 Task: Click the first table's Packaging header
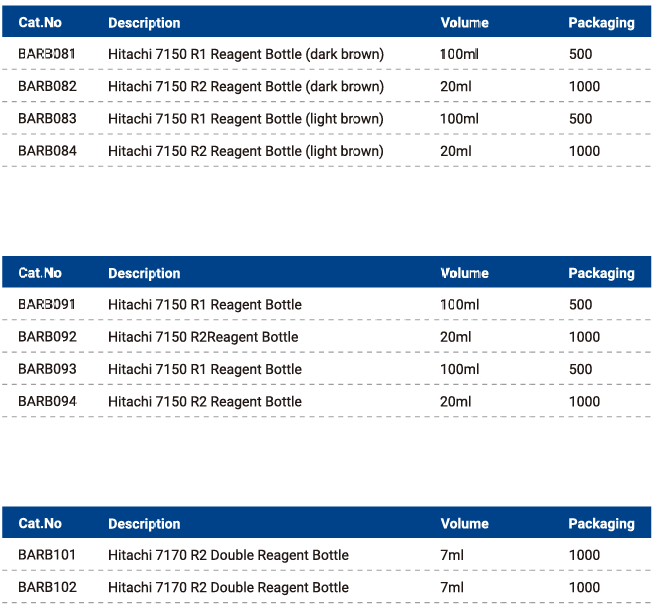click(x=602, y=23)
